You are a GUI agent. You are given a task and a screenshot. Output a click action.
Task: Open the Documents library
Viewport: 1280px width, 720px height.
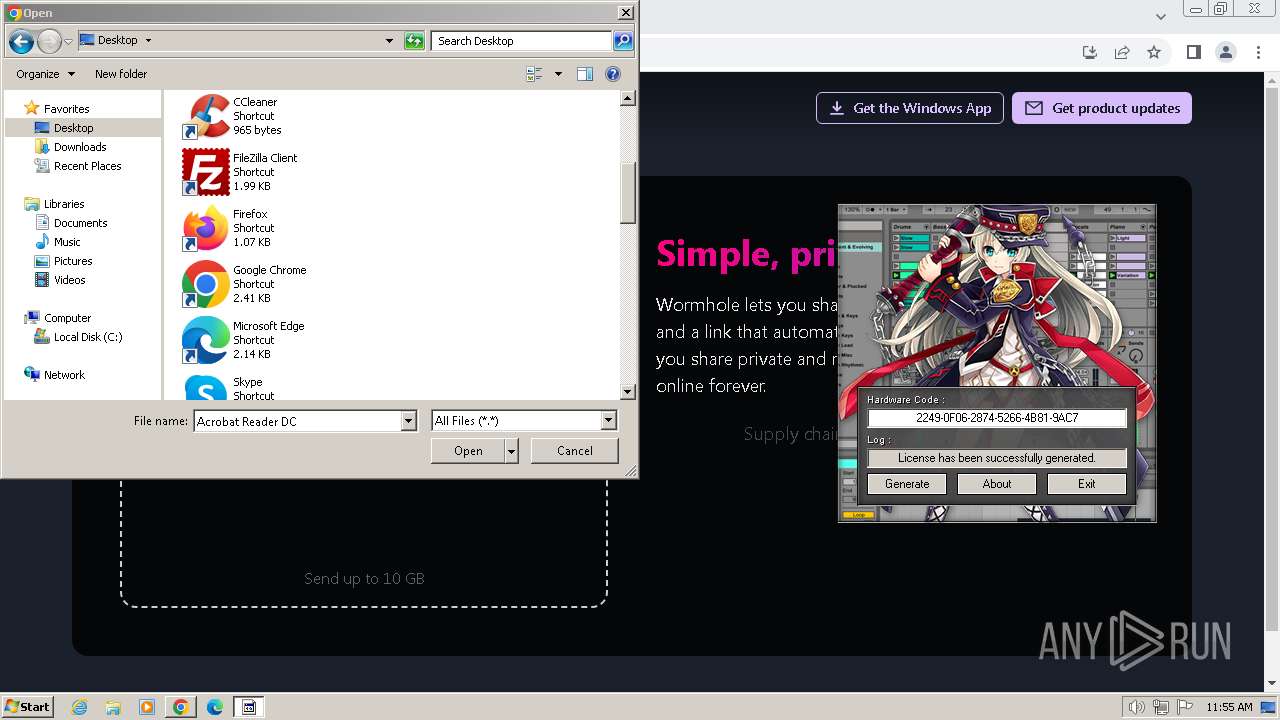[80, 223]
